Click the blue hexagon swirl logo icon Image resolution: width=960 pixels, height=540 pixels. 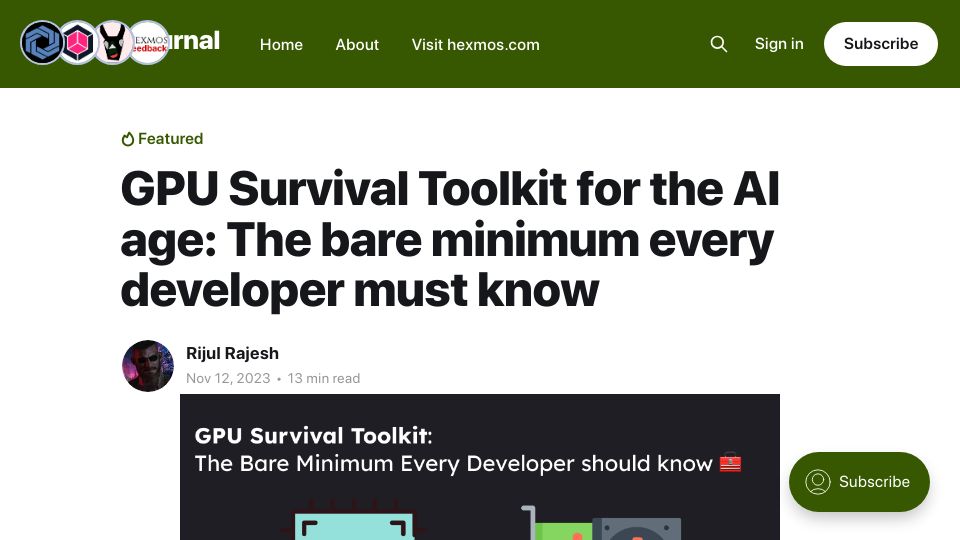tap(41, 43)
